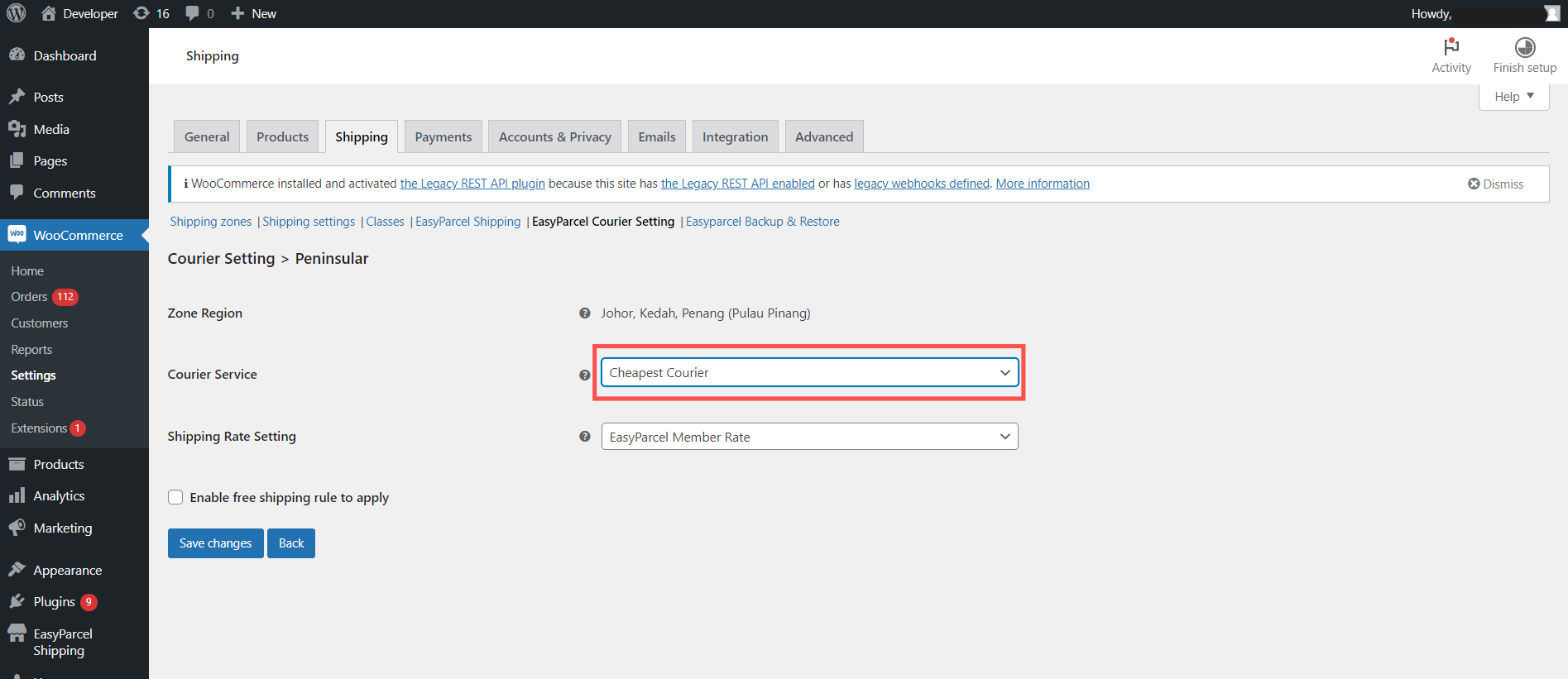1568x679 pixels.
Task: Open the Shipping settings link
Action: pos(309,222)
